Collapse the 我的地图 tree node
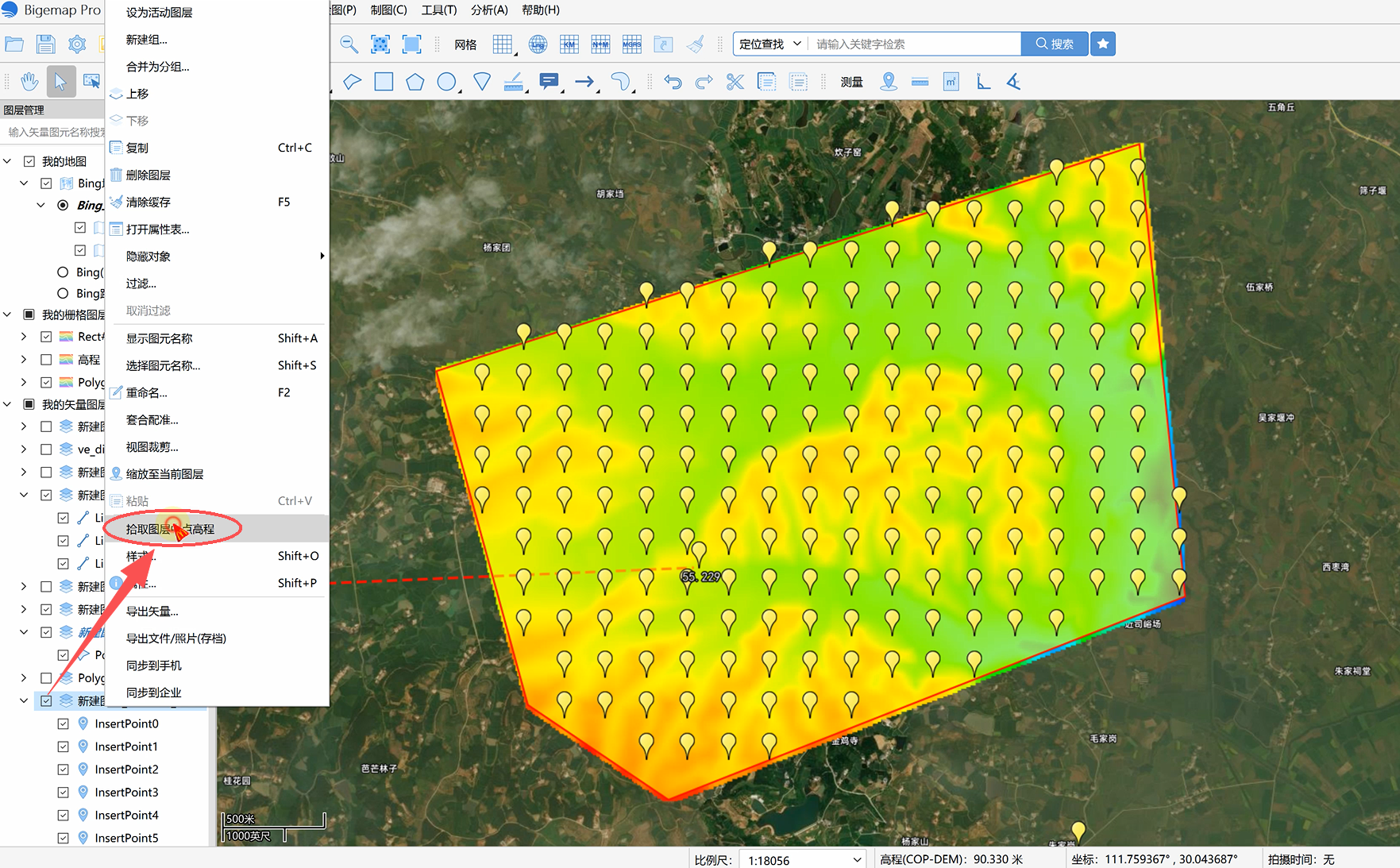Viewport: 1400px width, 868px height. click(x=7, y=161)
